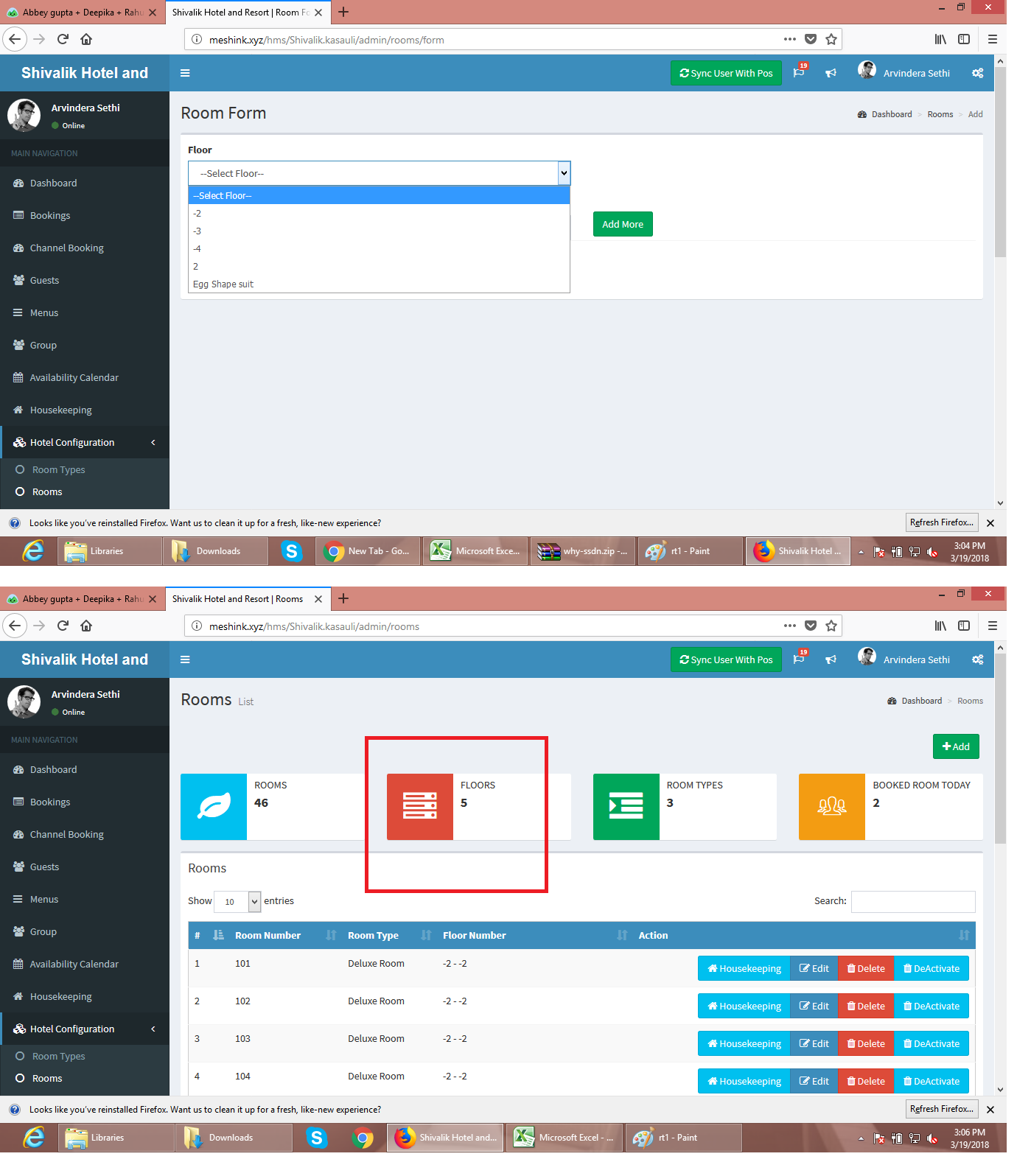Open page actions ellipsis in Room Form window
This screenshot has width=1017, height=1176.
(x=790, y=39)
